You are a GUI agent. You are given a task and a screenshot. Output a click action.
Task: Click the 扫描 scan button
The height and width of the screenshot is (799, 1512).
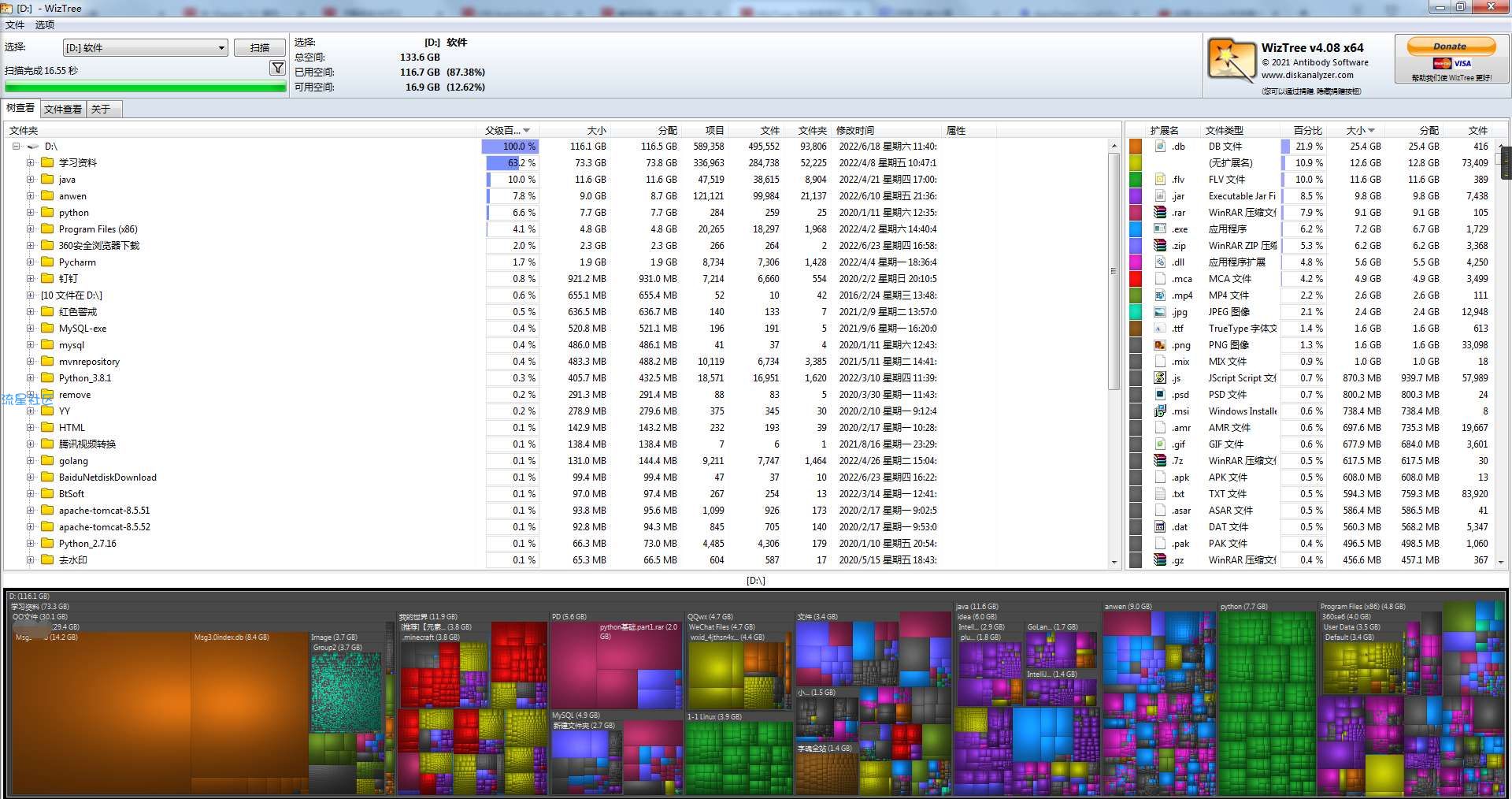260,47
